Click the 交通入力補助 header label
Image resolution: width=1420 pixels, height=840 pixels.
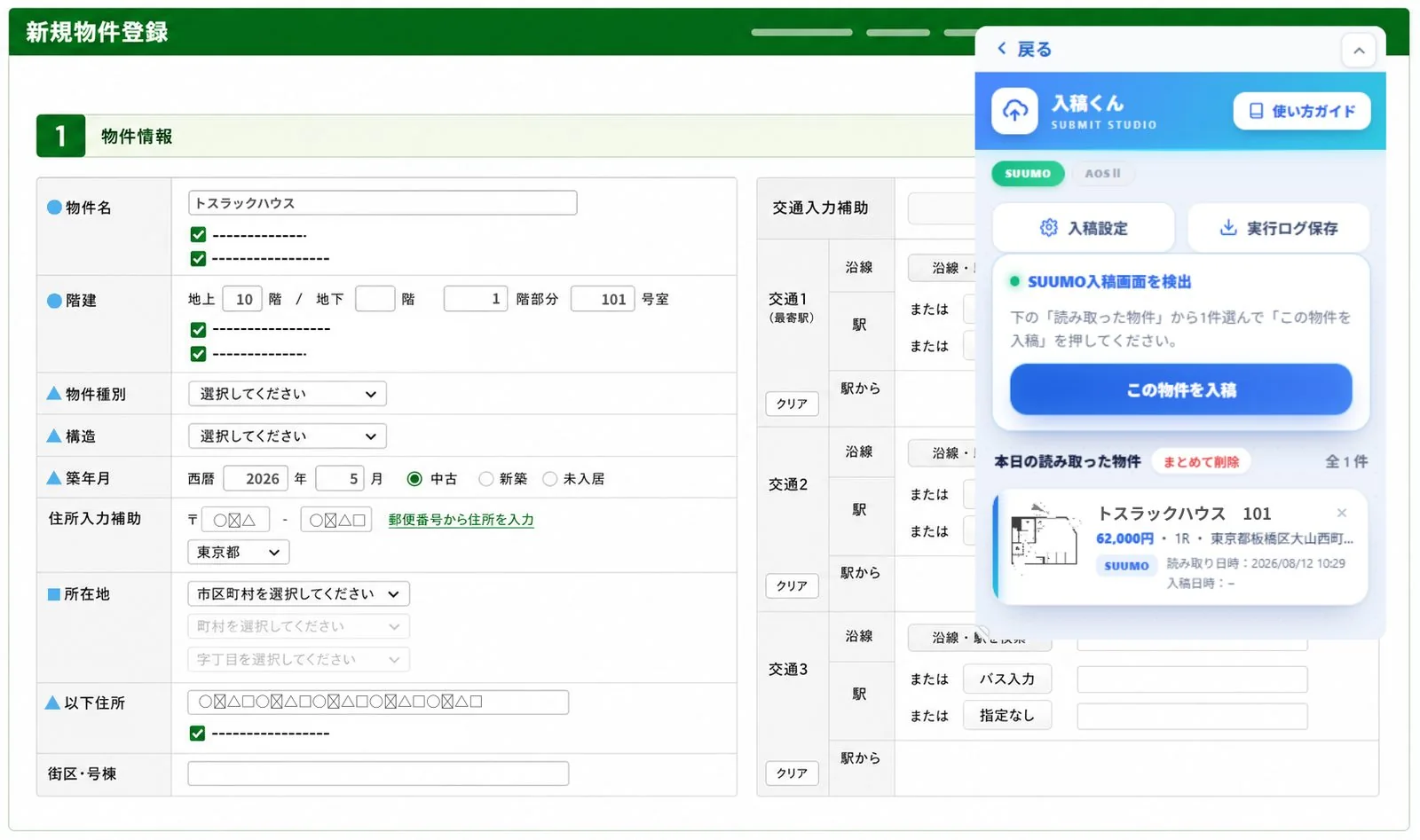(x=820, y=208)
